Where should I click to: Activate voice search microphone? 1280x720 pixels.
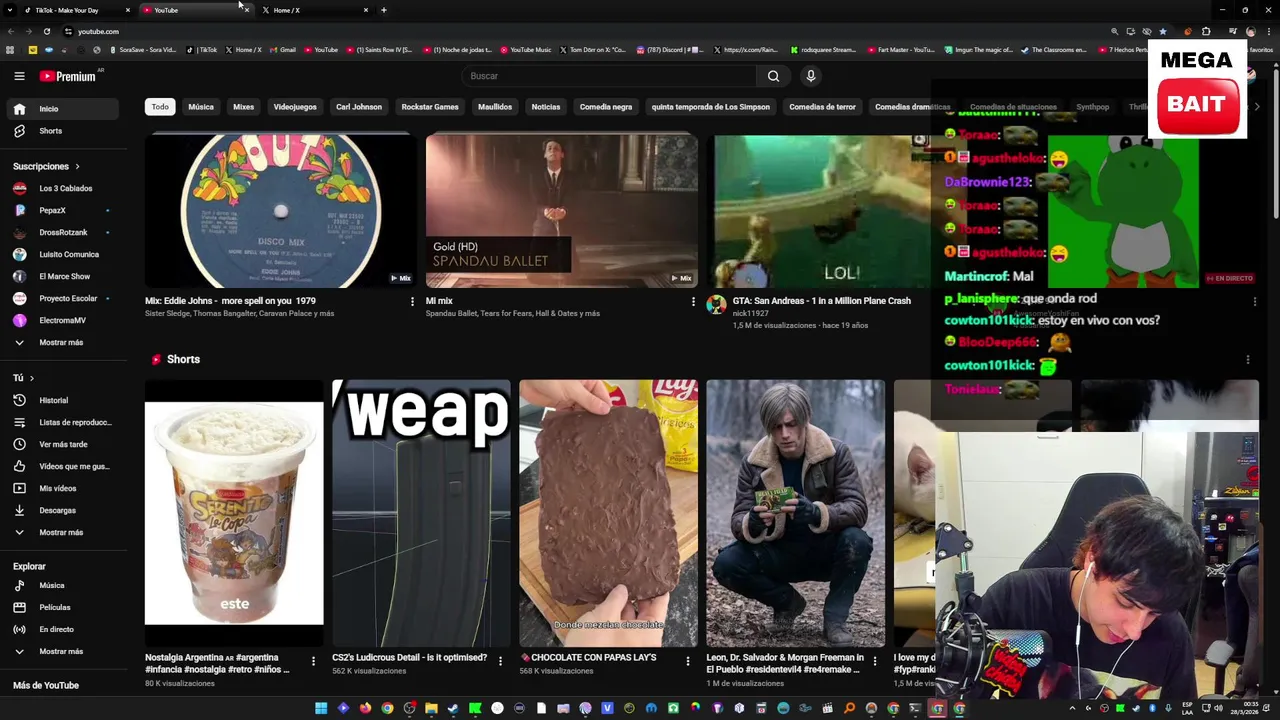(x=811, y=76)
